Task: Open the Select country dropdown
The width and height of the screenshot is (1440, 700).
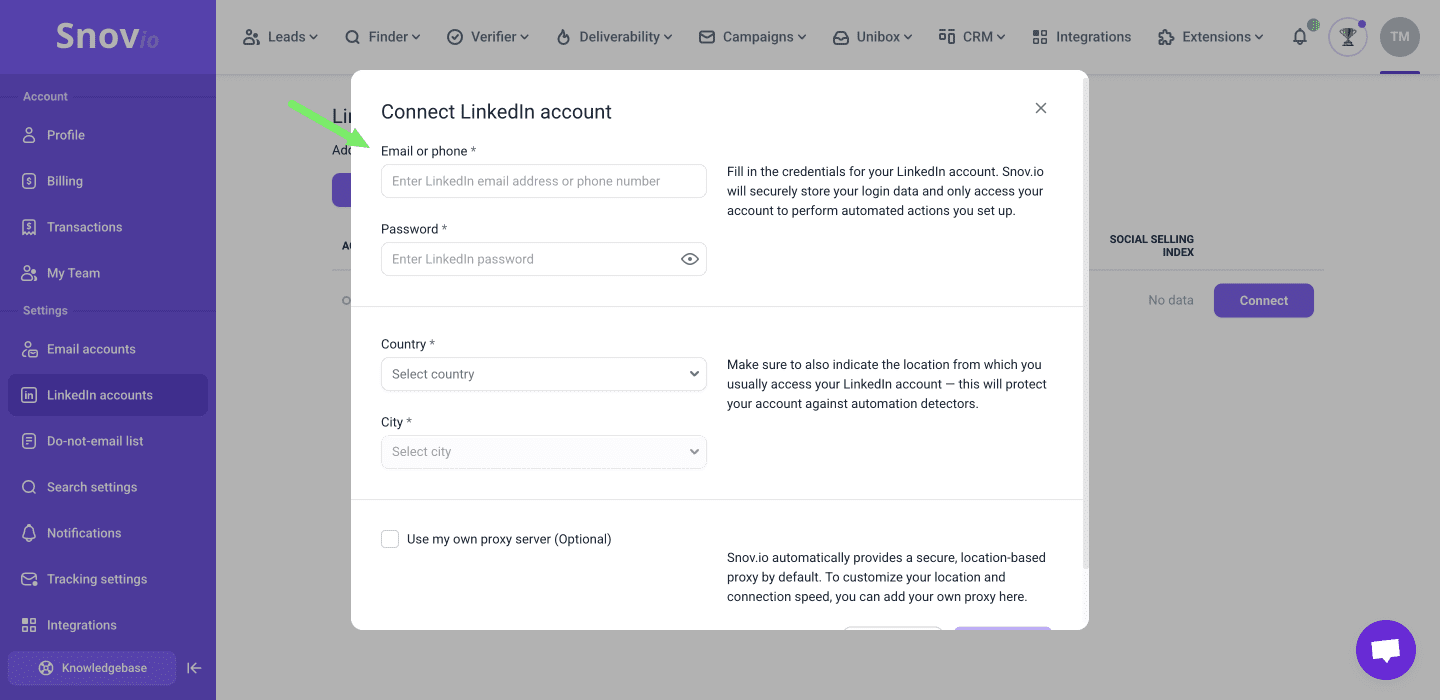Action: click(x=543, y=374)
